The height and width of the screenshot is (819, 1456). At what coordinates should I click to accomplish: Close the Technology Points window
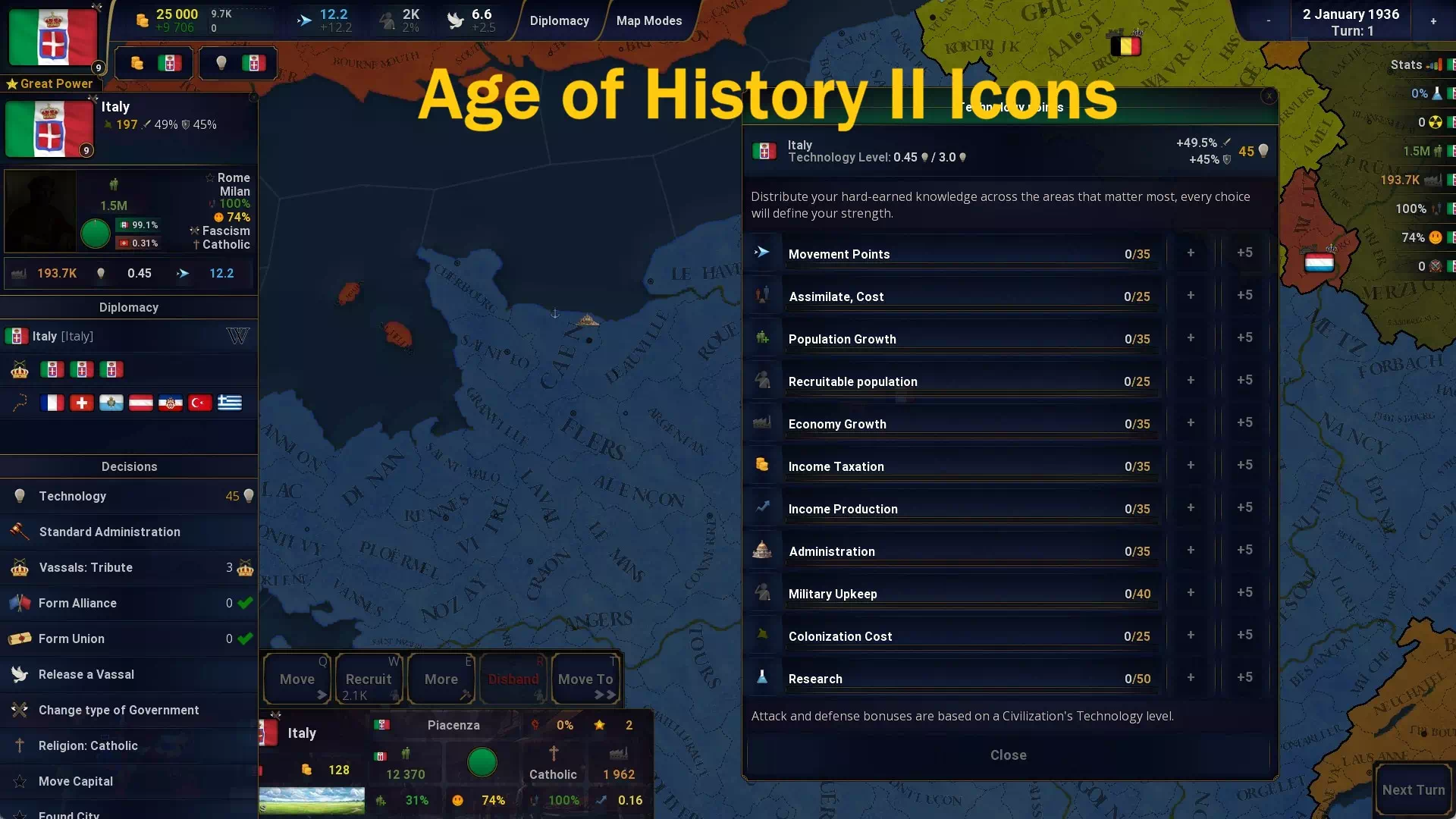coord(1009,755)
